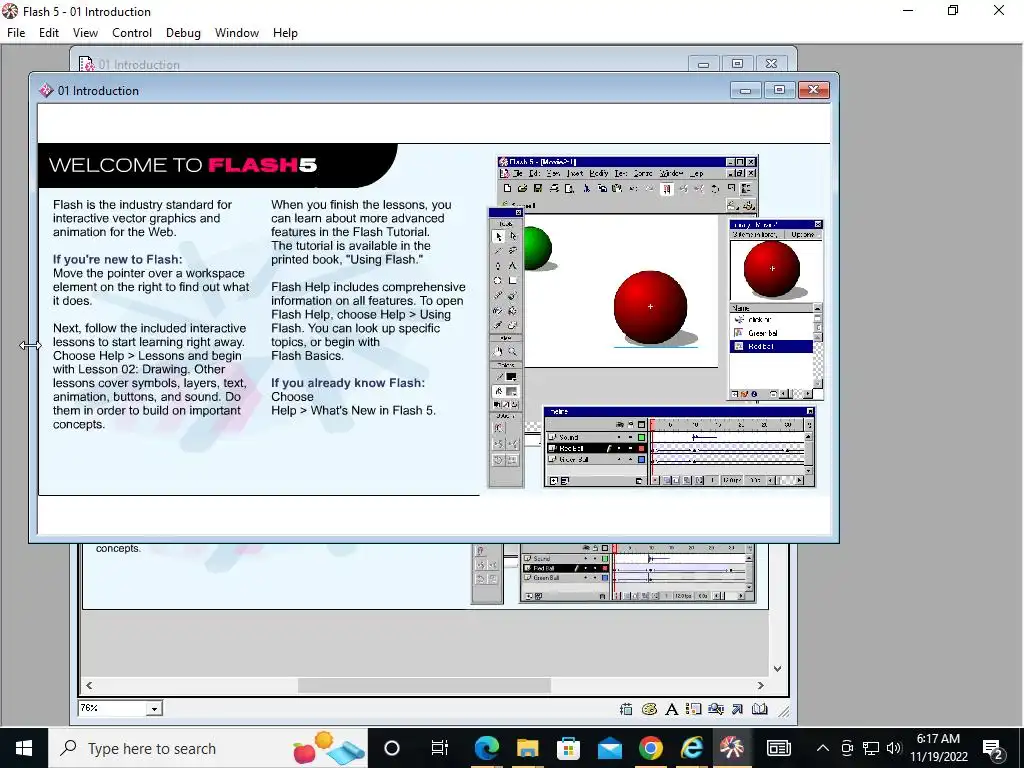Open the Debug menu
Screen dimensions: 1024x768
tap(183, 33)
